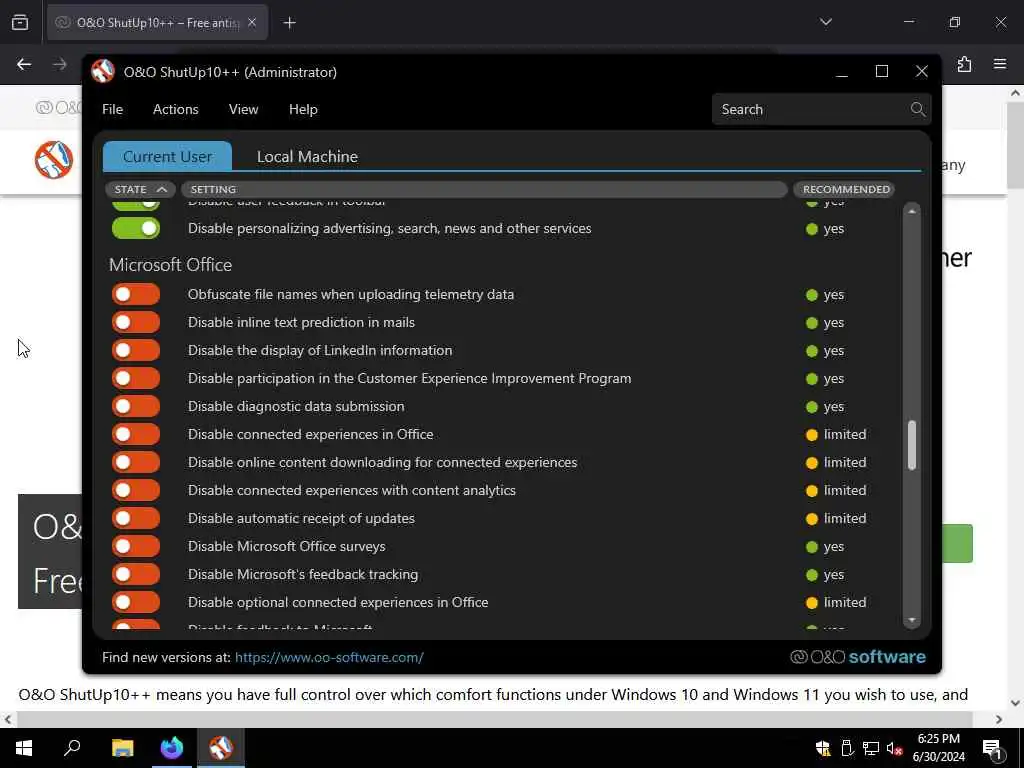Sort by RECOMMENDED column header
Screen dimensions: 1024x768
846,189
